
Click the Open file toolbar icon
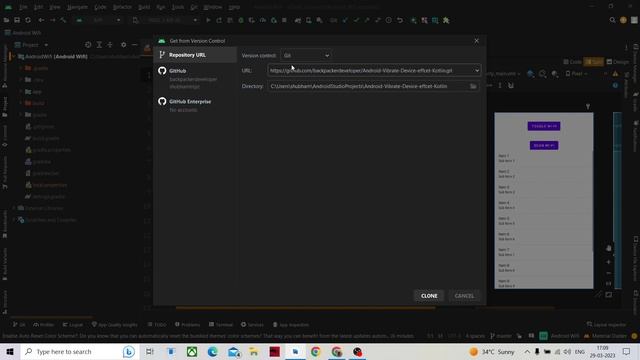pos(7,20)
